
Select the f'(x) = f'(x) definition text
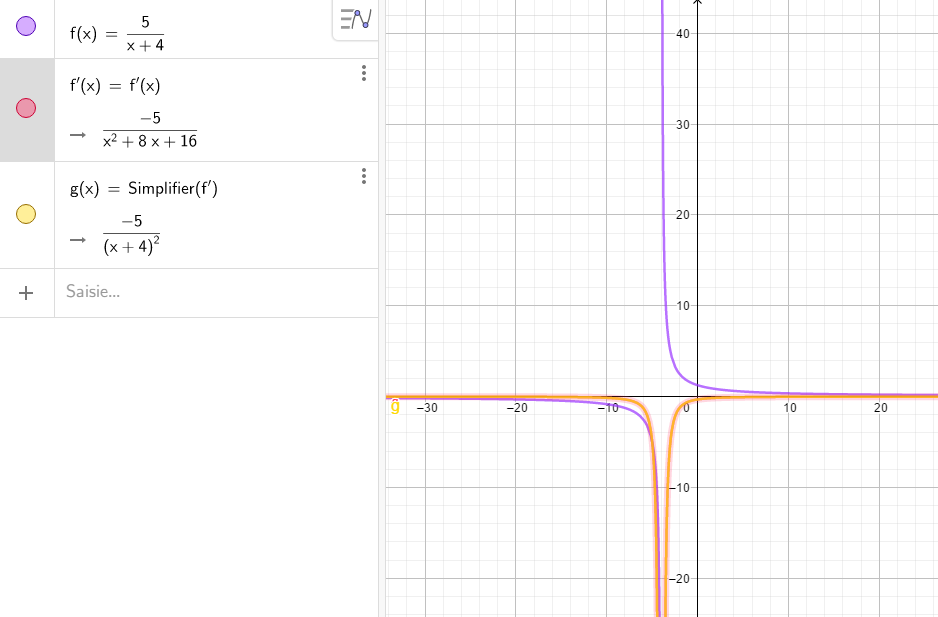[115, 86]
